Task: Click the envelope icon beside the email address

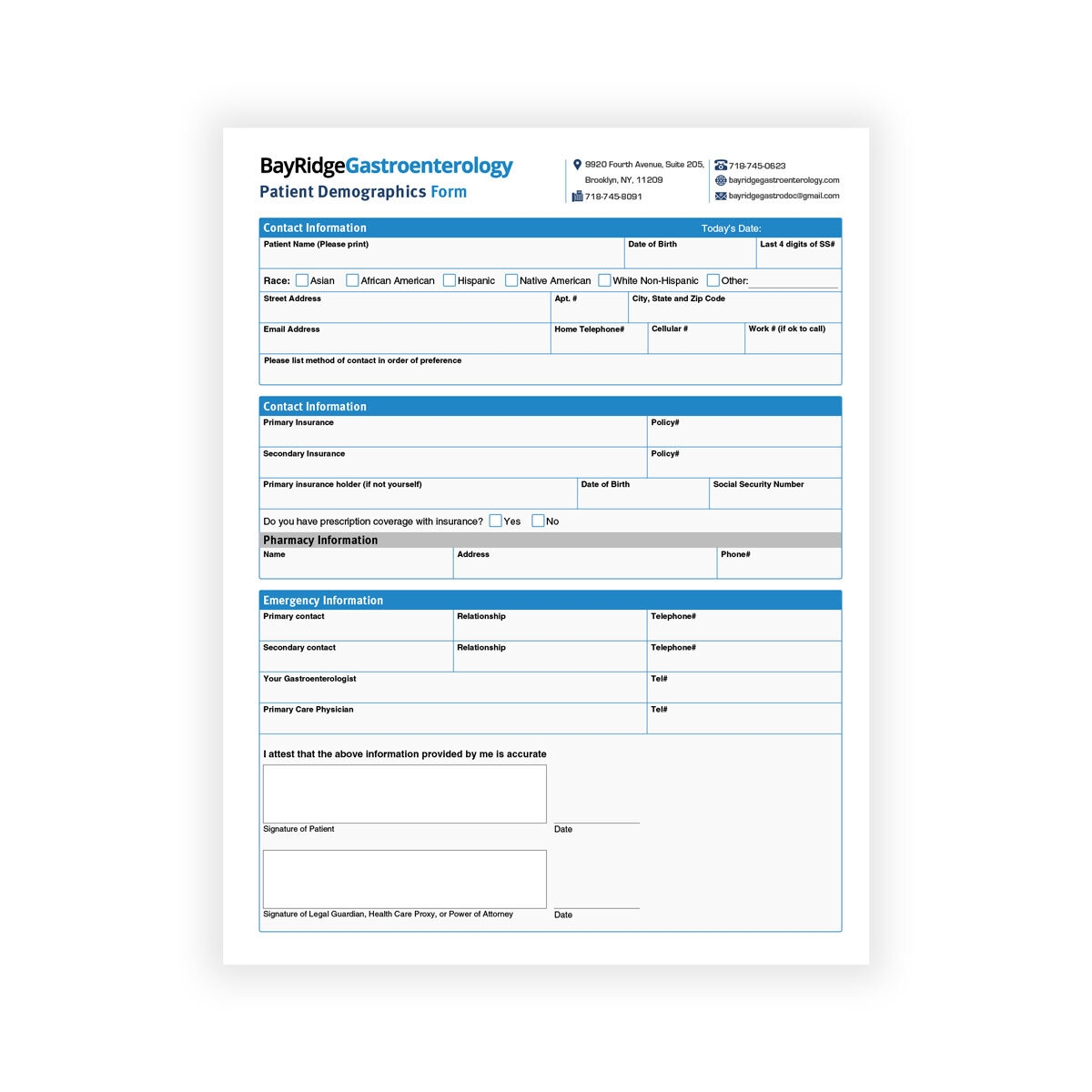Action: coord(721,196)
